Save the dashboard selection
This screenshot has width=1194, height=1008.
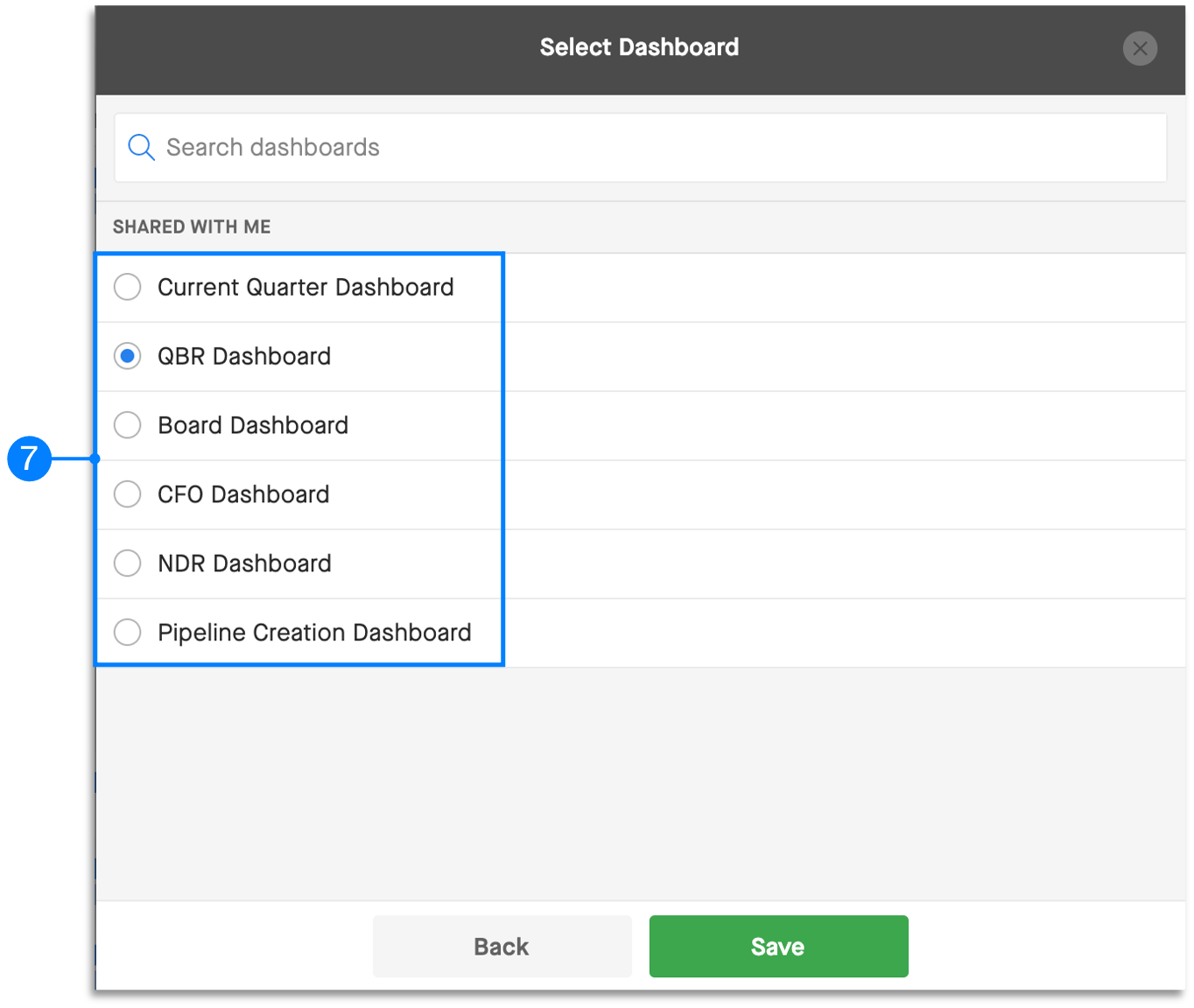click(x=779, y=946)
